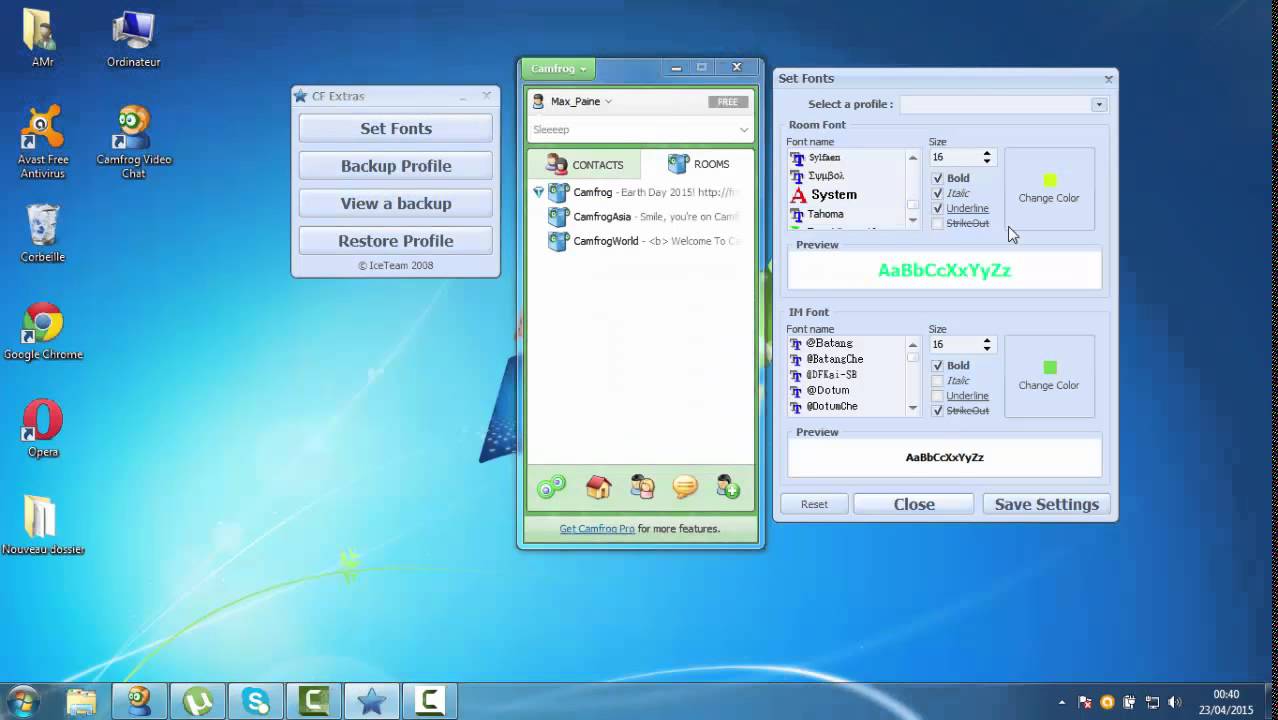Select the Ordinateur desktop icon
Viewport: 1278px width, 720px height.
[x=133, y=38]
